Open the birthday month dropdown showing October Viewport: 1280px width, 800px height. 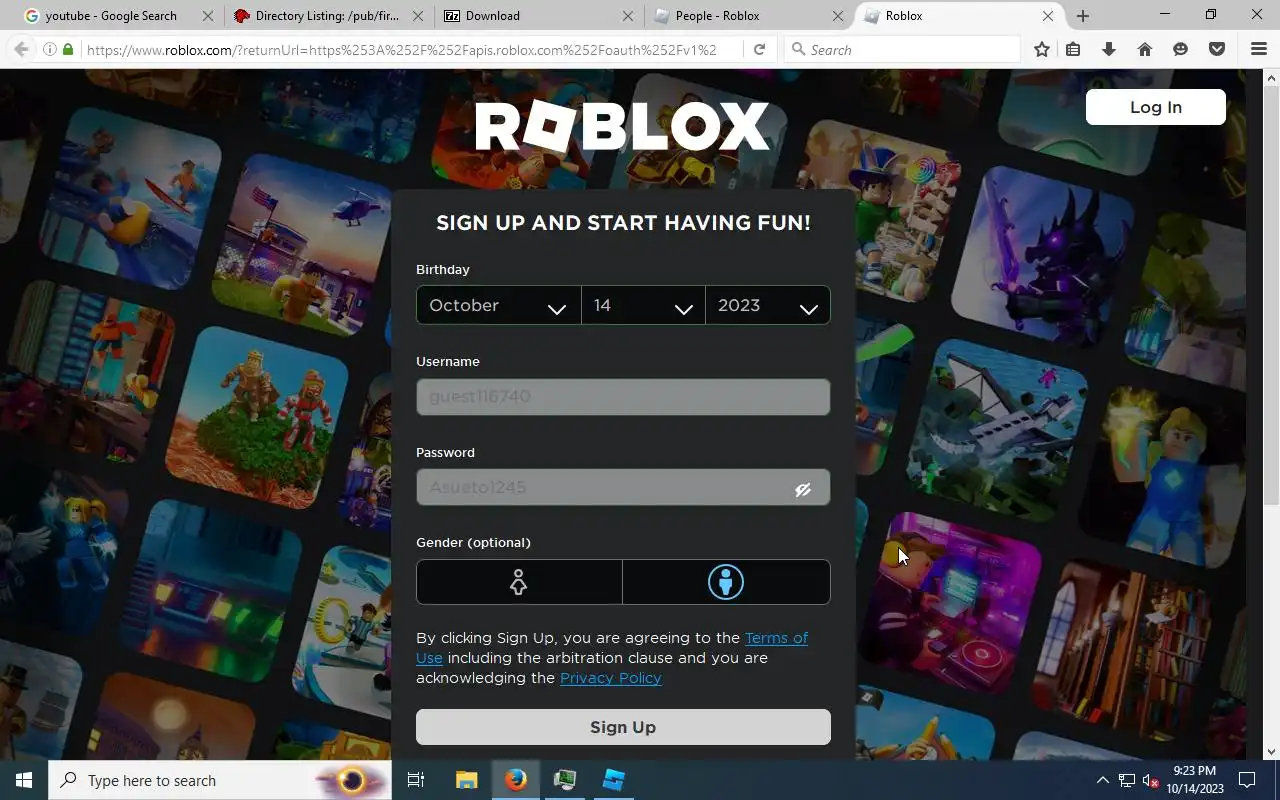[x=498, y=305]
